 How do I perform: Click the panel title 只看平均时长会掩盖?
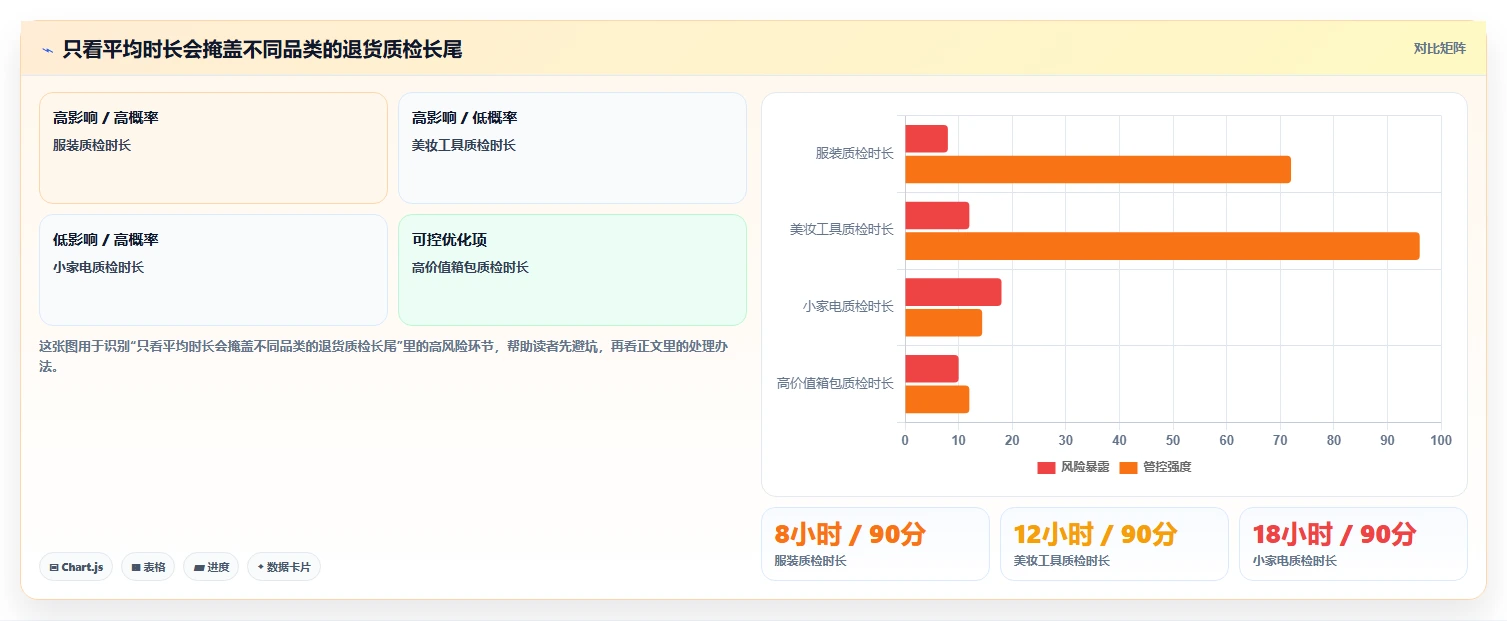[263, 50]
